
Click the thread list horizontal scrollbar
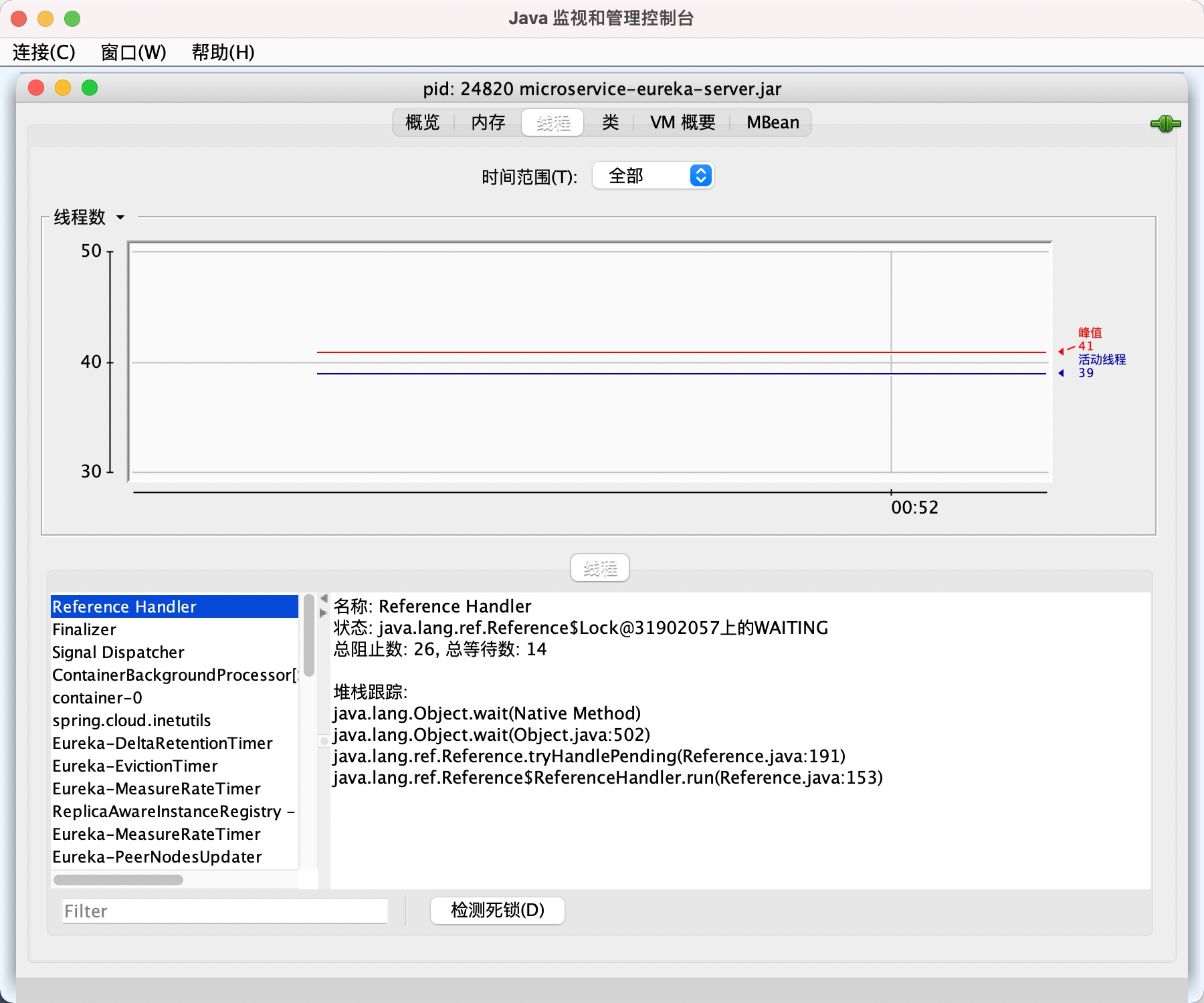118,879
